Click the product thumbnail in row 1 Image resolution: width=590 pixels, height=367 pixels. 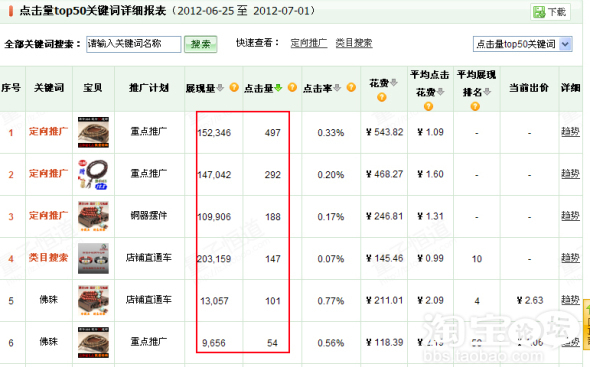(93, 132)
